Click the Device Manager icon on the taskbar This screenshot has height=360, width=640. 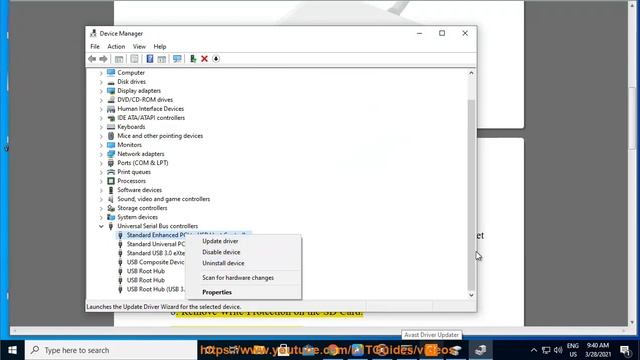point(480,350)
